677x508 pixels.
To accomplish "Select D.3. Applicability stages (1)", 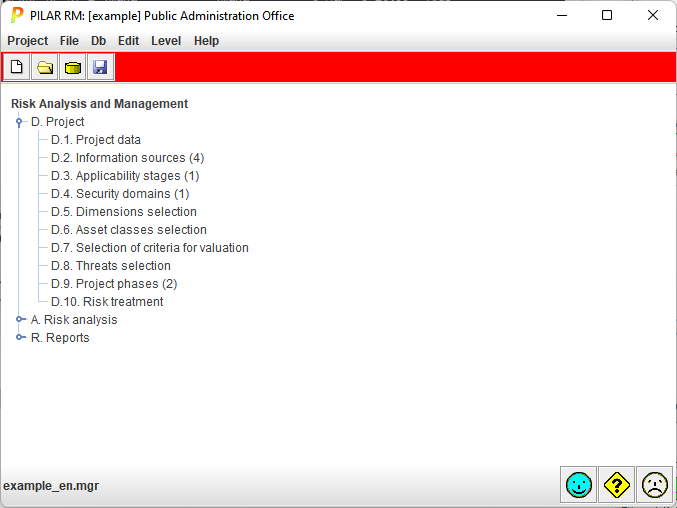I will [x=125, y=176].
